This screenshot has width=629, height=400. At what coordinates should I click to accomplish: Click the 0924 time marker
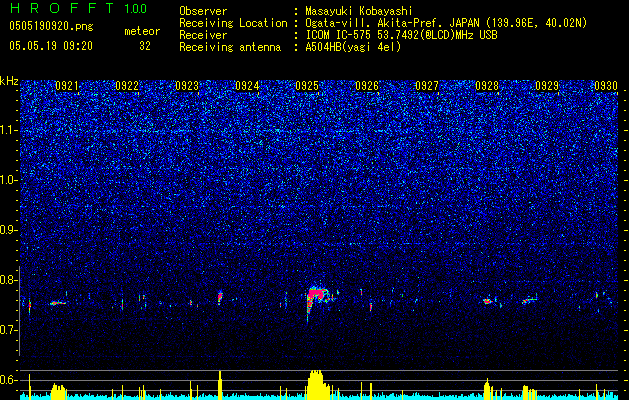247,86
